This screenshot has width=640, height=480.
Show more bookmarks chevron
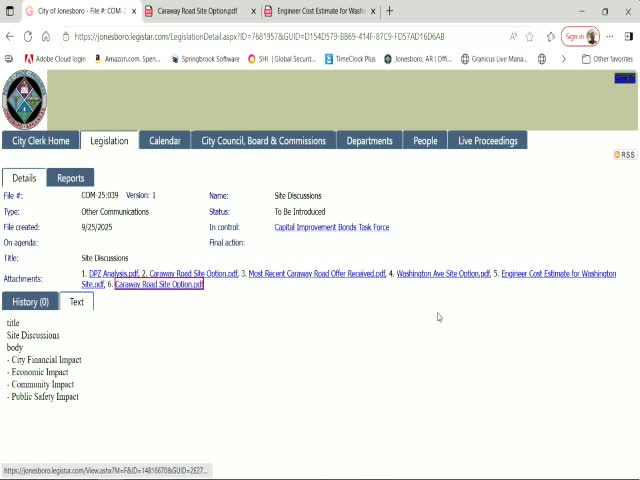pos(564,59)
